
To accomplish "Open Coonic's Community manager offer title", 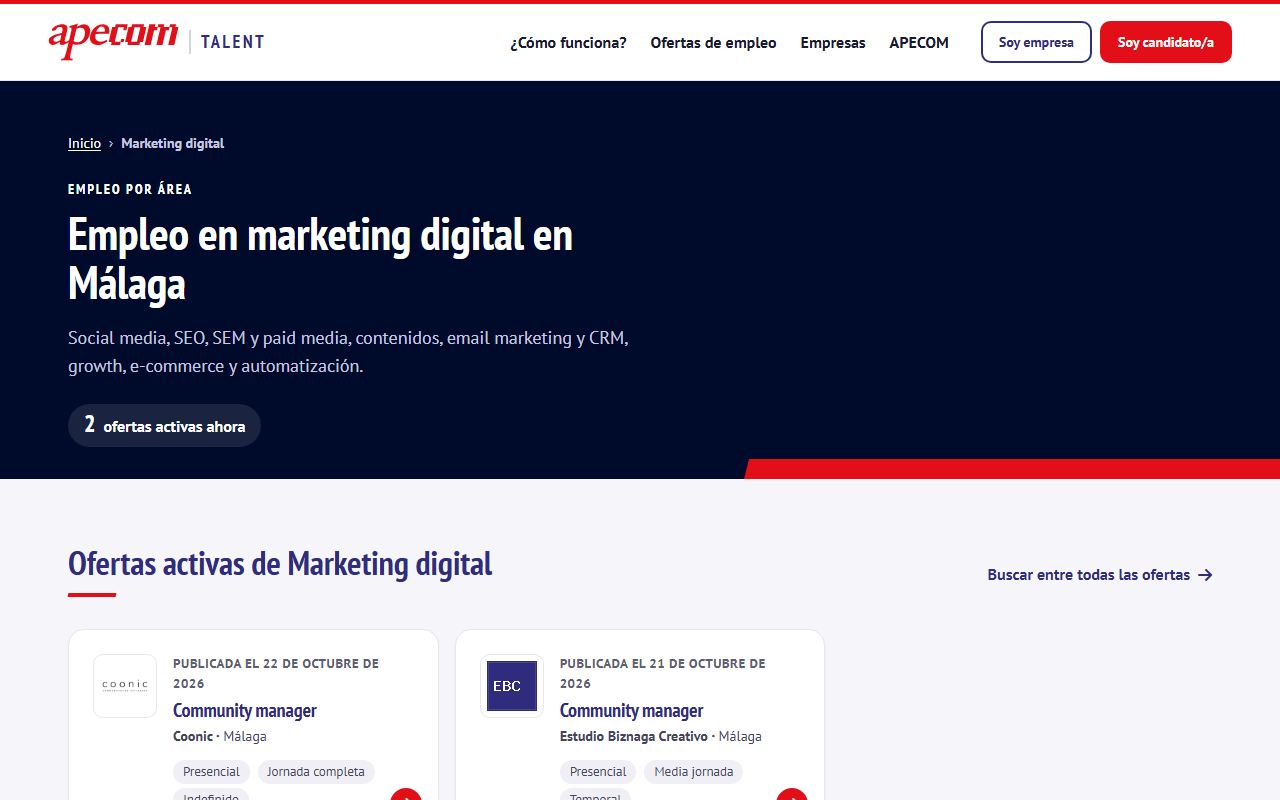I will [x=245, y=710].
